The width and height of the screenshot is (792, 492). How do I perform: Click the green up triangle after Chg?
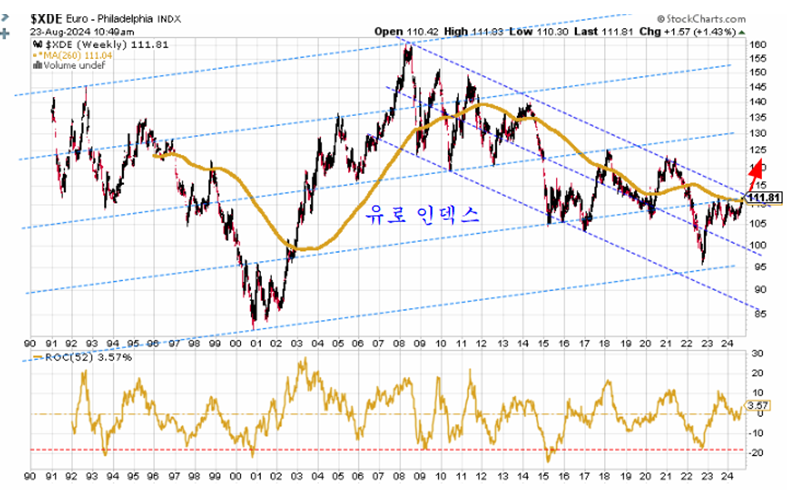point(740,32)
